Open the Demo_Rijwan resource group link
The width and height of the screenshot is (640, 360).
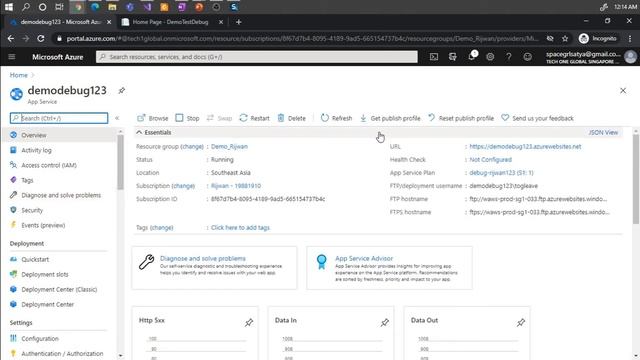(229, 147)
